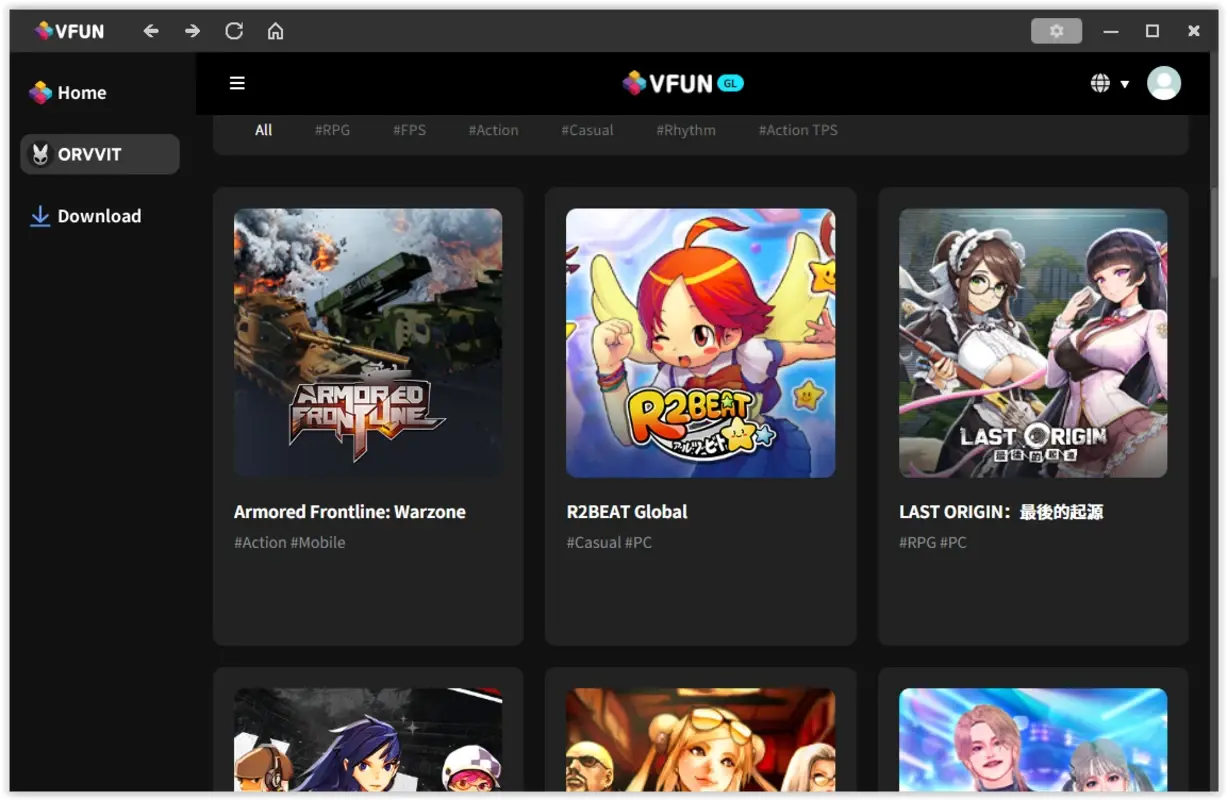Open the hamburger menu in the header
Image resolution: width=1227 pixels, height=800 pixels.
pos(237,83)
